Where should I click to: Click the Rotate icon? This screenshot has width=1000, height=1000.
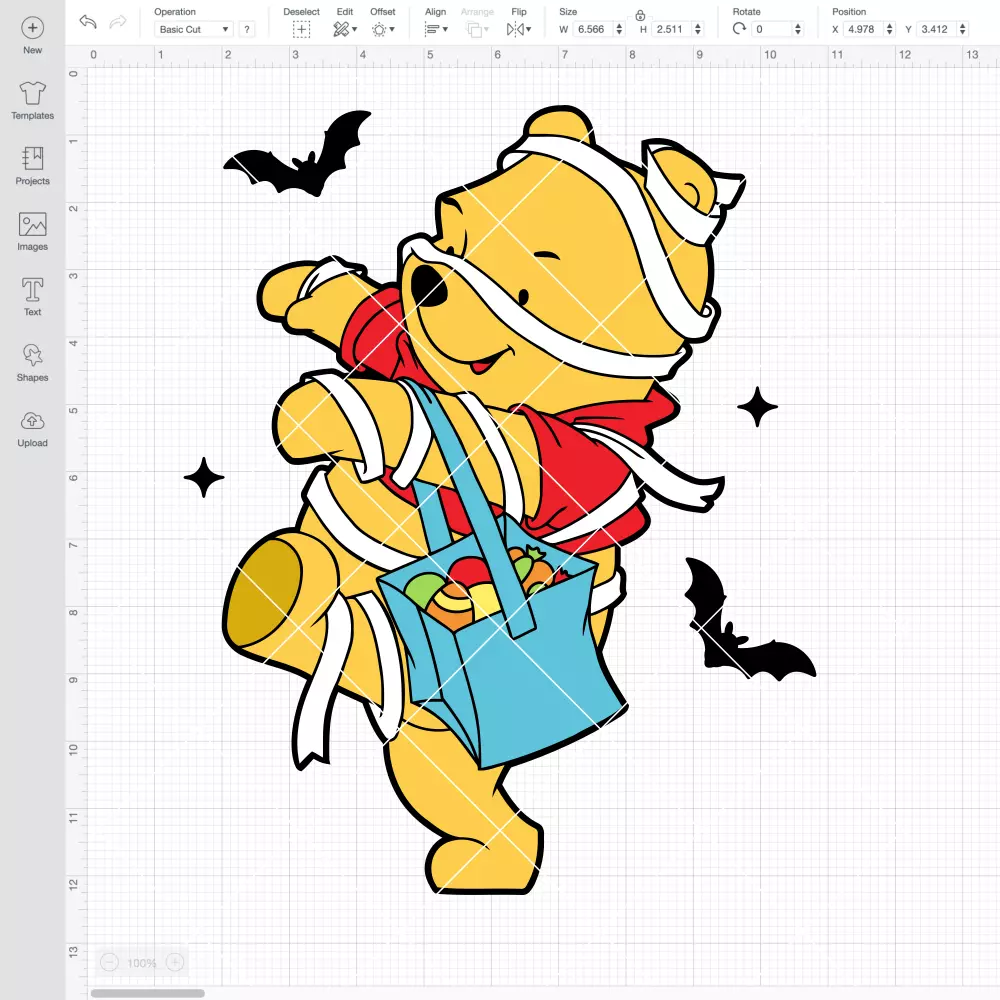click(739, 29)
